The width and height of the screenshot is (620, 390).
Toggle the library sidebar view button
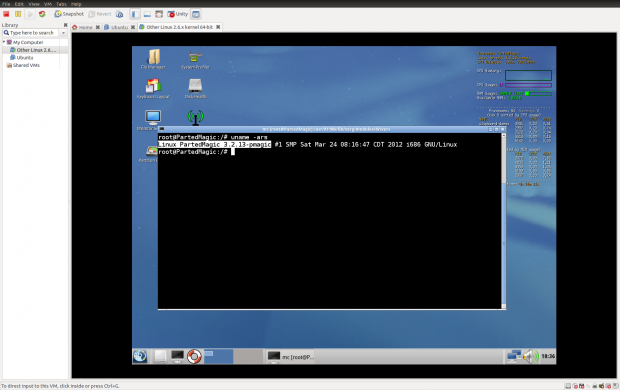point(135,14)
